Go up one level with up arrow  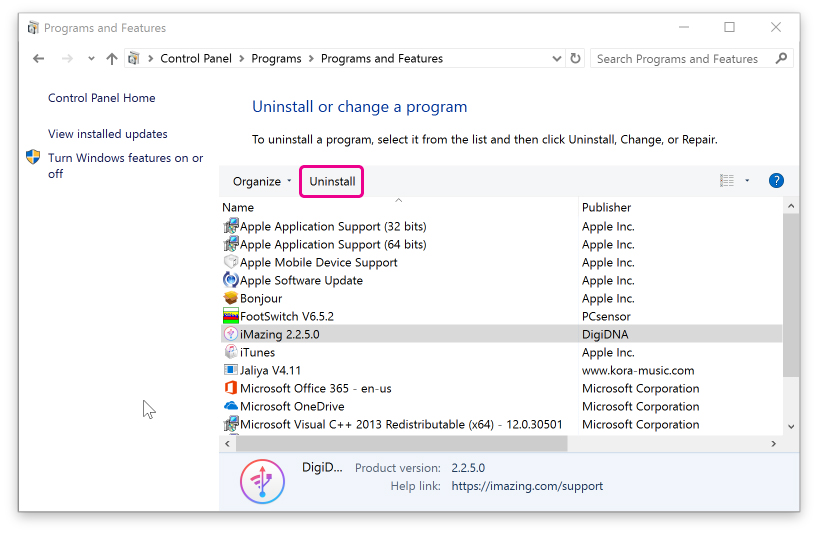[x=112, y=58]
